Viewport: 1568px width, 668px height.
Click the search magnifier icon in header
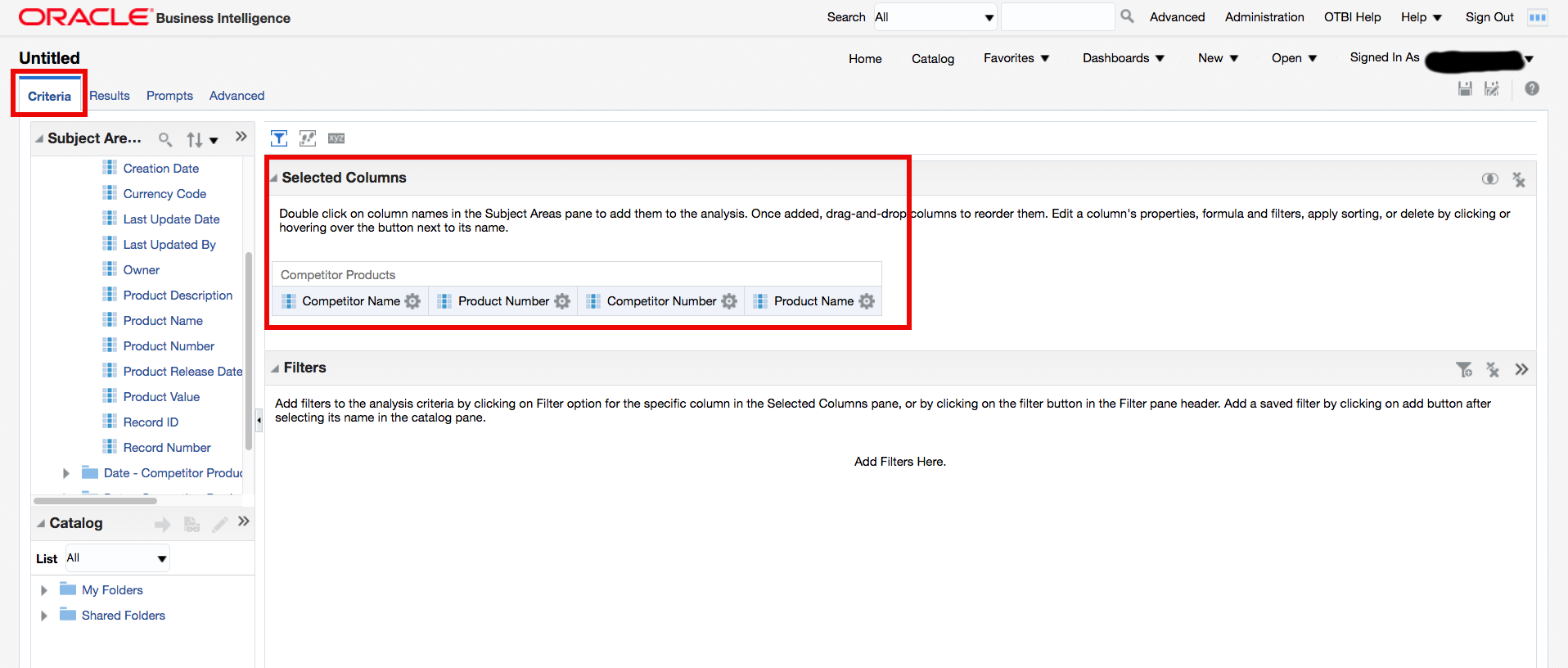click(1127, 16)
